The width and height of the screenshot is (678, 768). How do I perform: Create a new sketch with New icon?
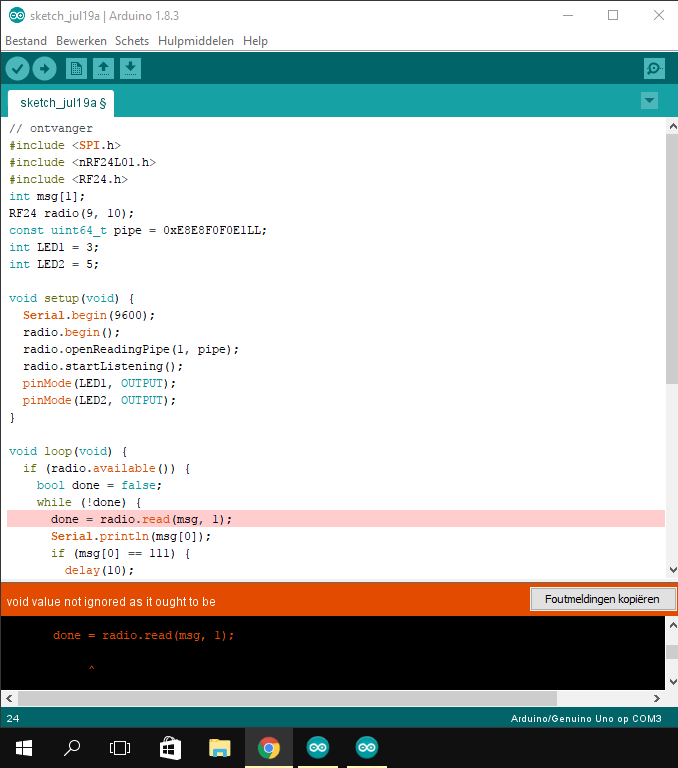[x=76, y=68]
